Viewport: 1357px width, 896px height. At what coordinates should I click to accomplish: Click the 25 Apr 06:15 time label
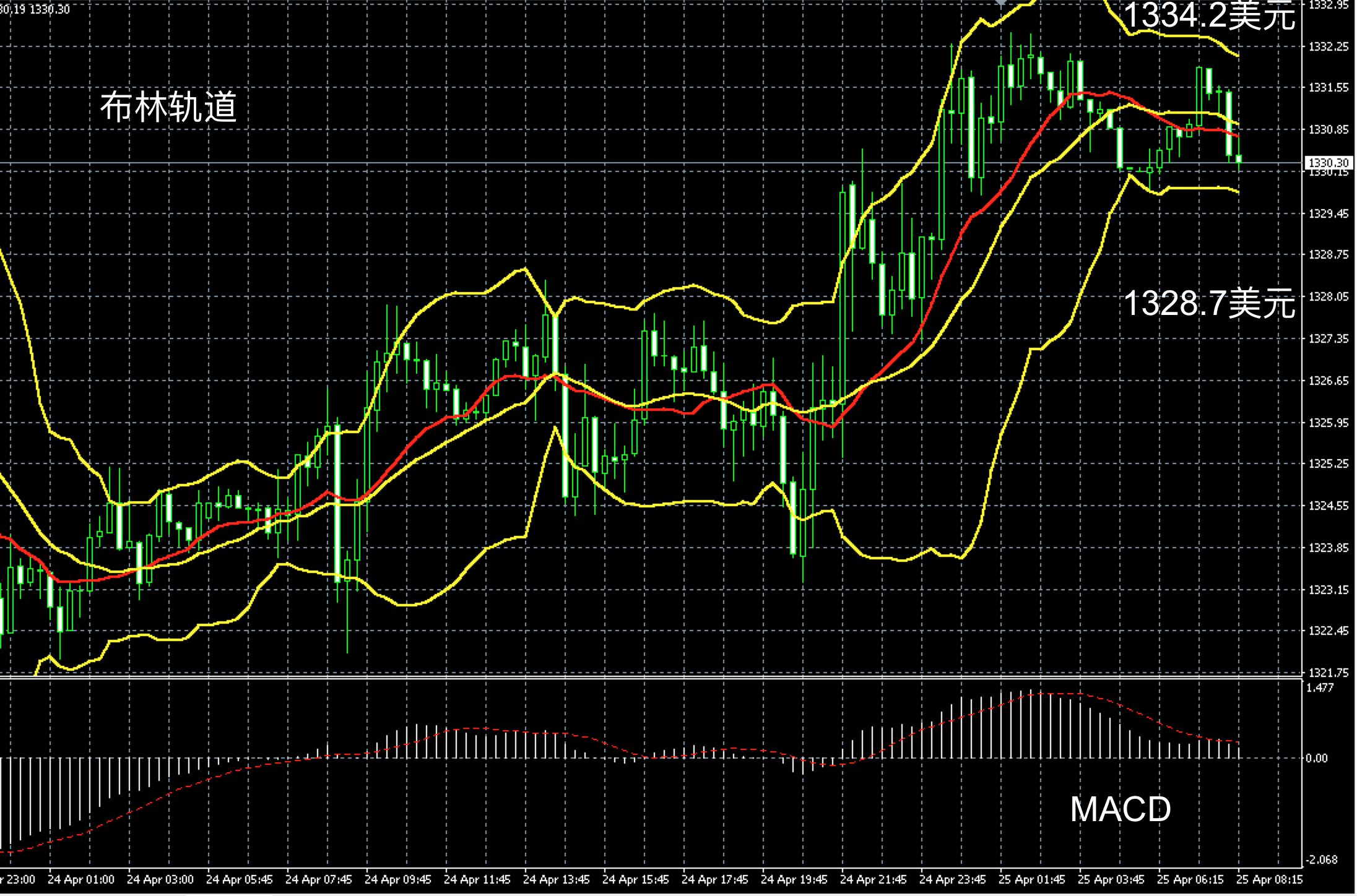[1190, 879]
